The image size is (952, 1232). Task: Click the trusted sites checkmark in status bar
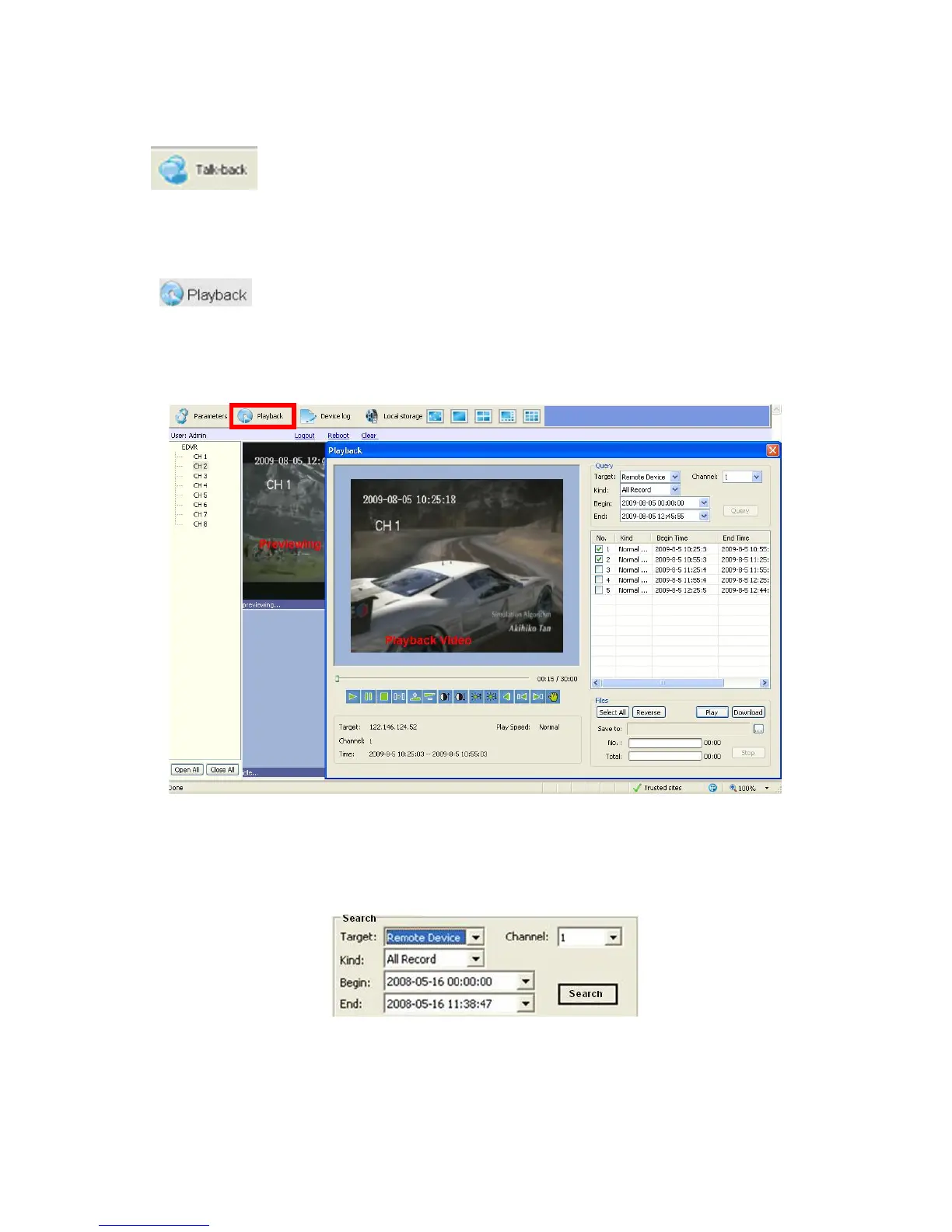(x=637, y=788)
